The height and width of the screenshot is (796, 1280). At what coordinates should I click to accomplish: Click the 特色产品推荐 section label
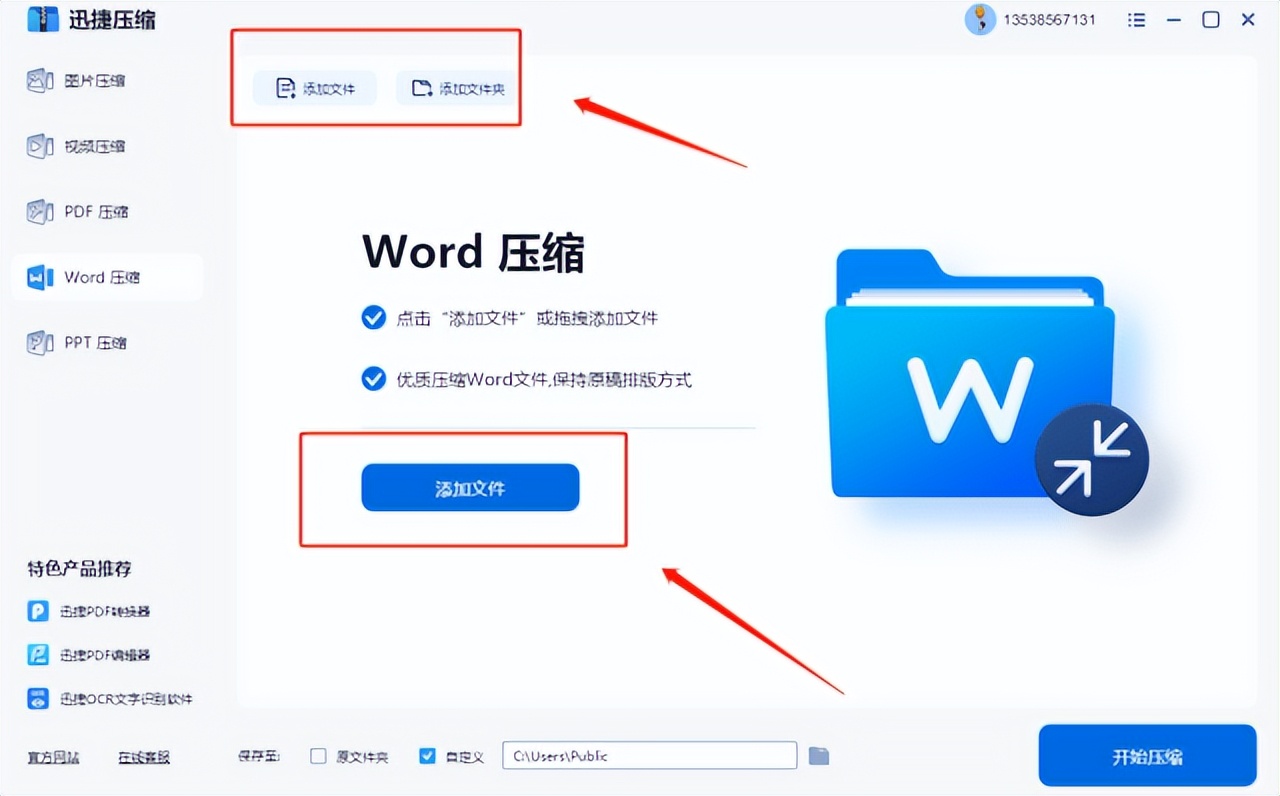pyautogui.click(x=79, y=569)
